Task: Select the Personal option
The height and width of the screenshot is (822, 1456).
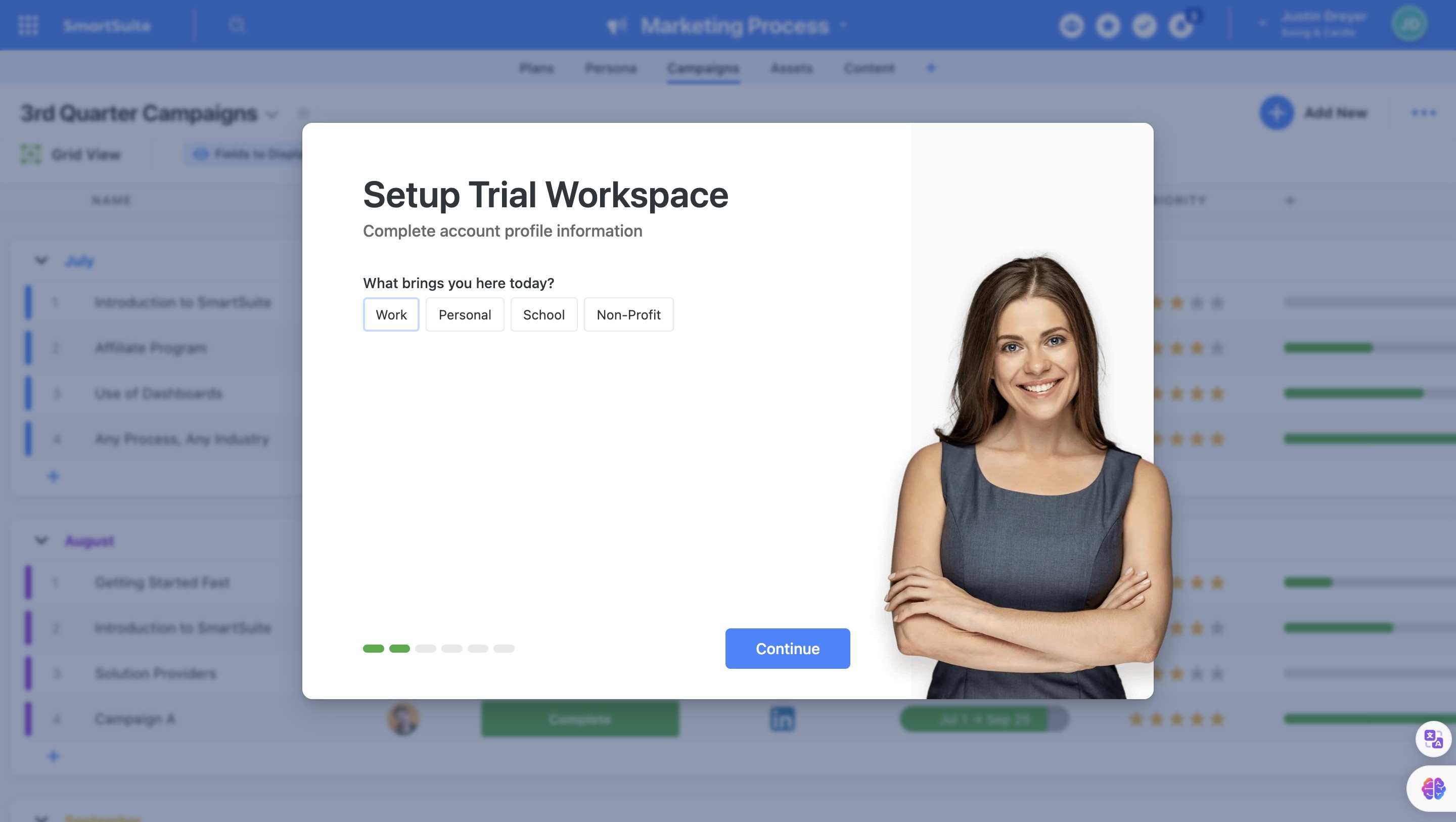Action: pos(464,315)
